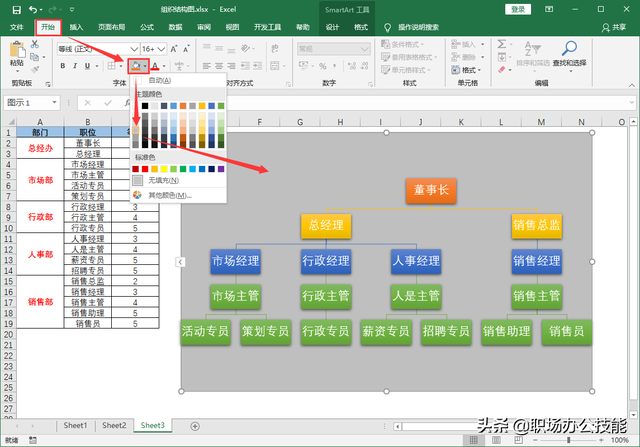Image resolution: width=640 pixels, height=447 pixels.
Task: Click the Wrap Text icon
Action: 275,49
